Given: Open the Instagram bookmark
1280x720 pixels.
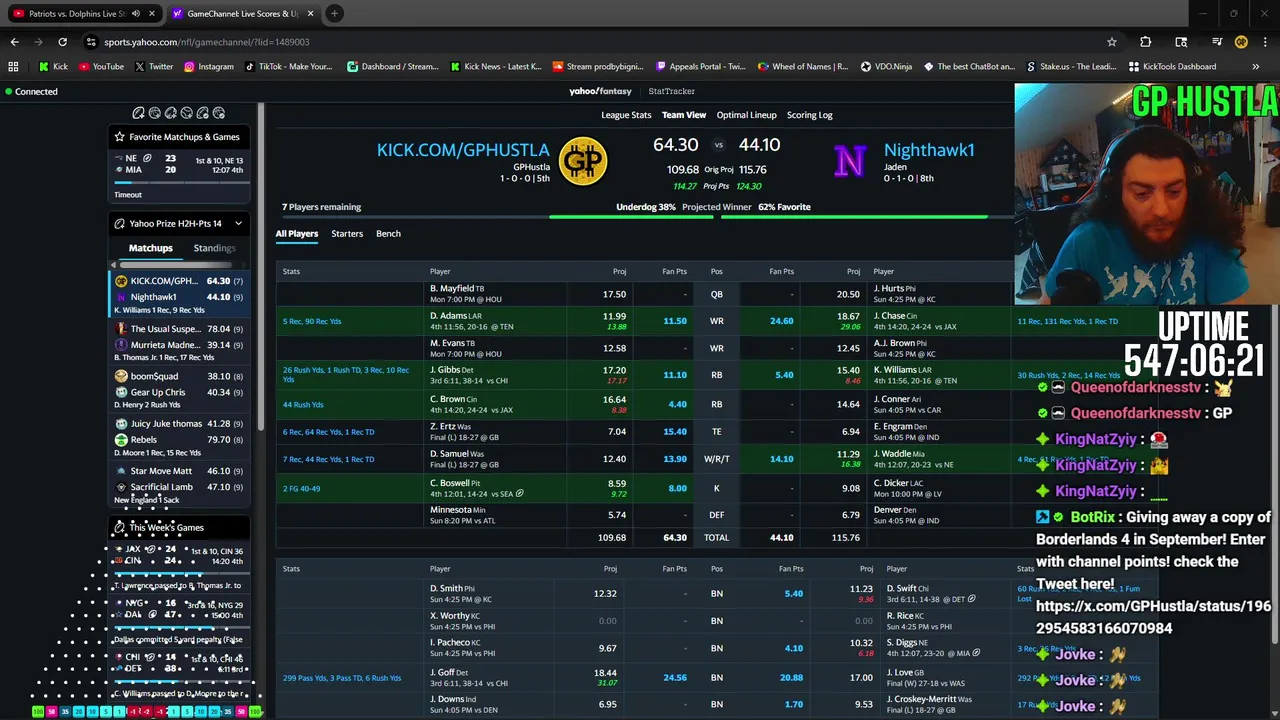Looking at the screenshot, I should click(208, 67).
